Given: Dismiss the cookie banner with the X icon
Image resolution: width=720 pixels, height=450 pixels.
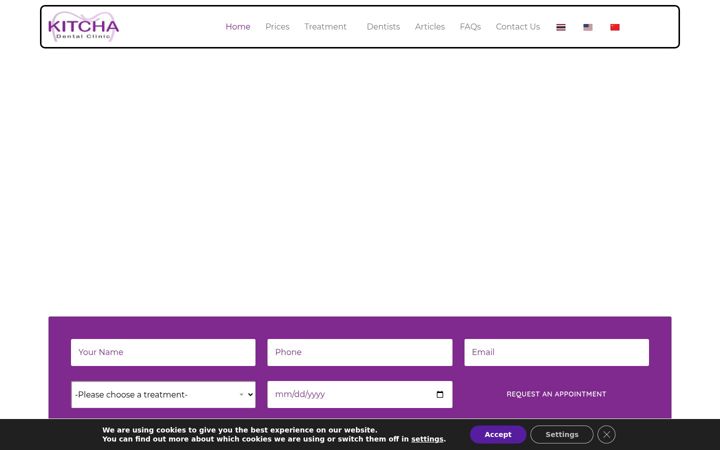Looking at the screenshot, I should pyautogui.click(x=607, y=434).
